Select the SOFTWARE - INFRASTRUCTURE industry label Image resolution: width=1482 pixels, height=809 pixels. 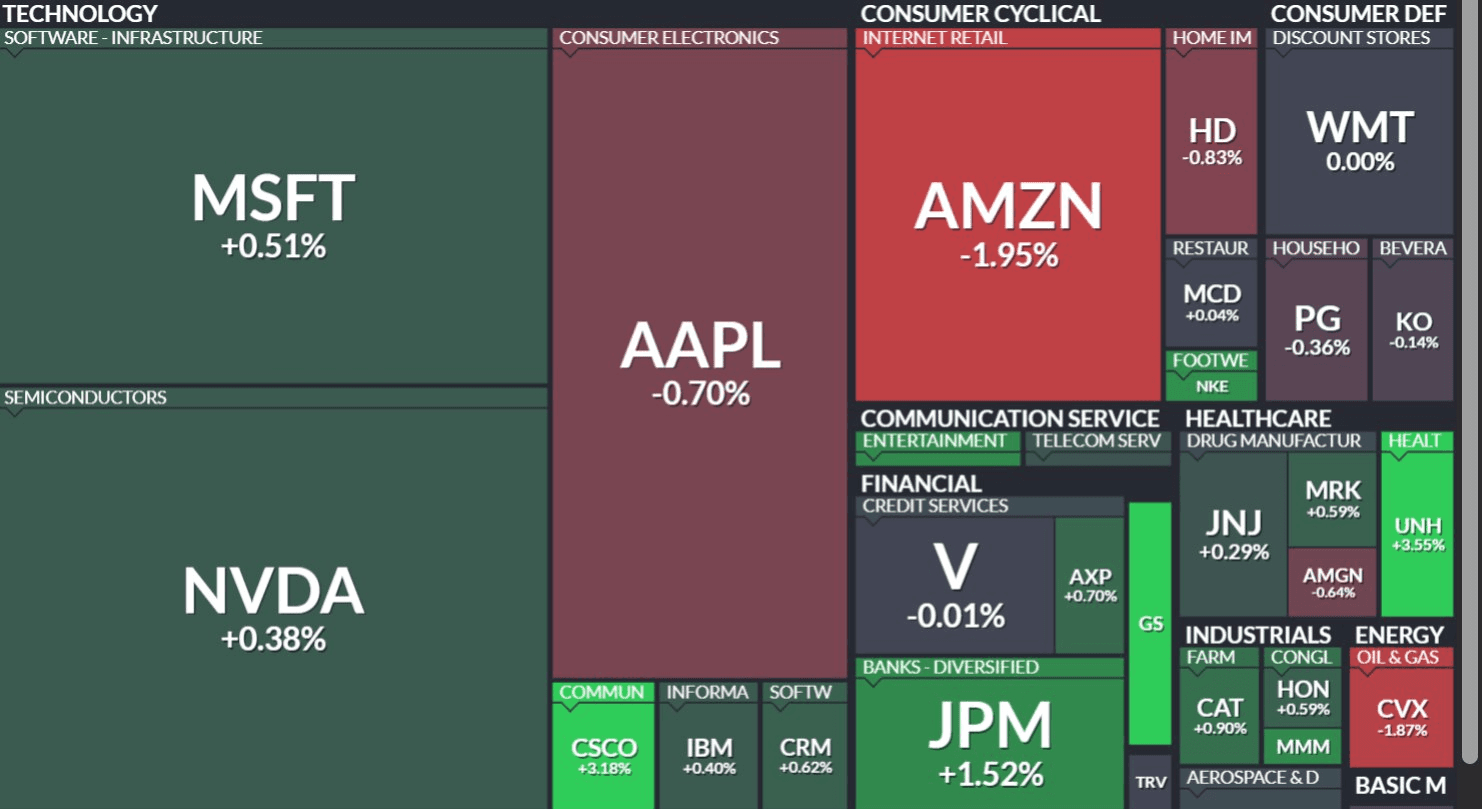click(133, 38)
